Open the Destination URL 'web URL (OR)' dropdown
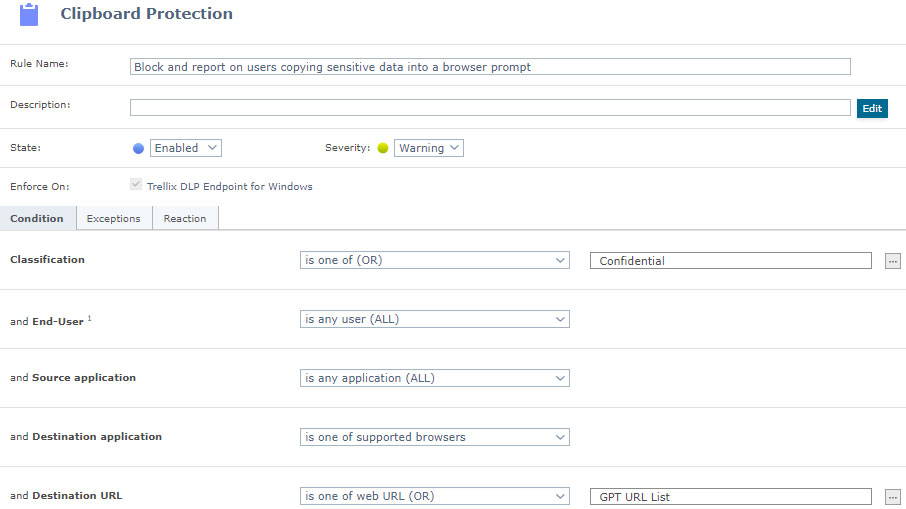906x509 pixels. [434, 496]
